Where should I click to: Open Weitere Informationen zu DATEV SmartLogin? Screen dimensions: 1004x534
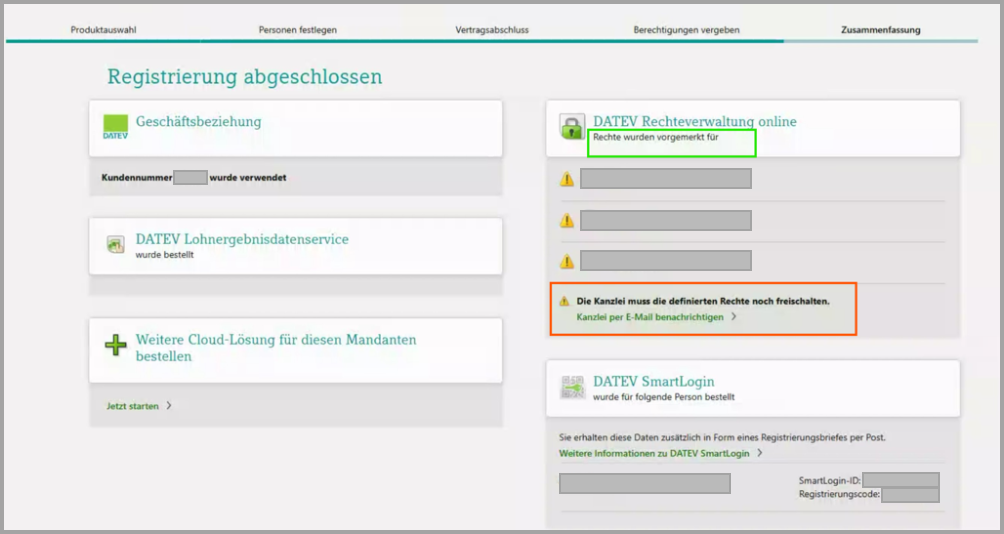coord(654,453)
